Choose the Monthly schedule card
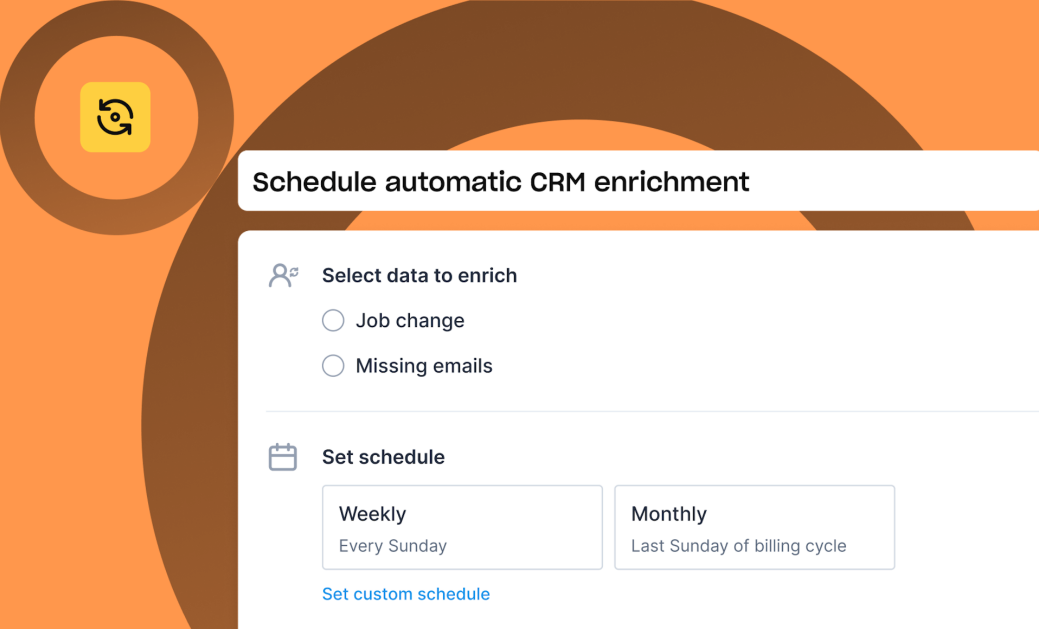Image resolution: width=1039 pixels, height=629 pixels. (754, 528)
